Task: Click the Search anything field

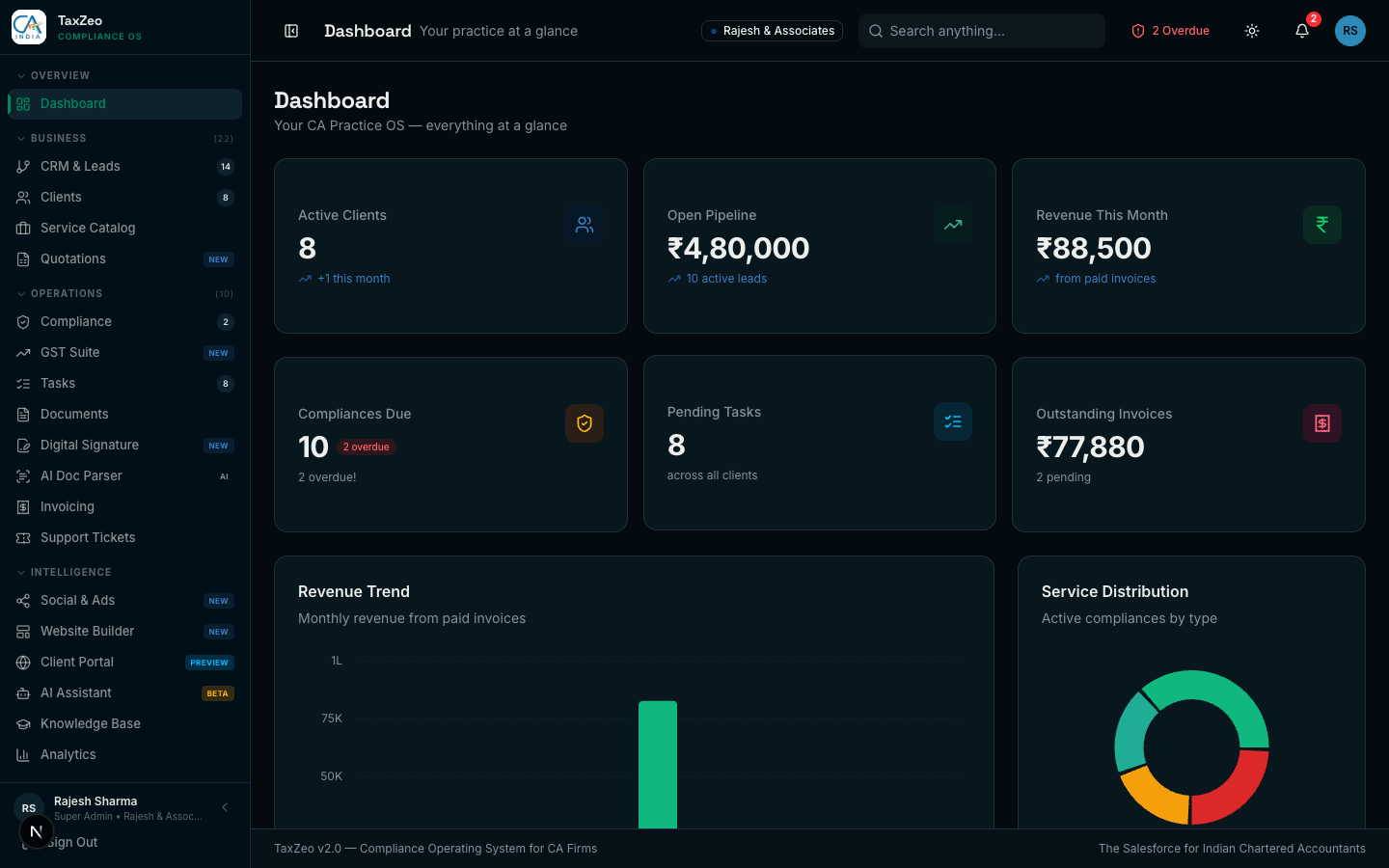Action: (982, 31)
